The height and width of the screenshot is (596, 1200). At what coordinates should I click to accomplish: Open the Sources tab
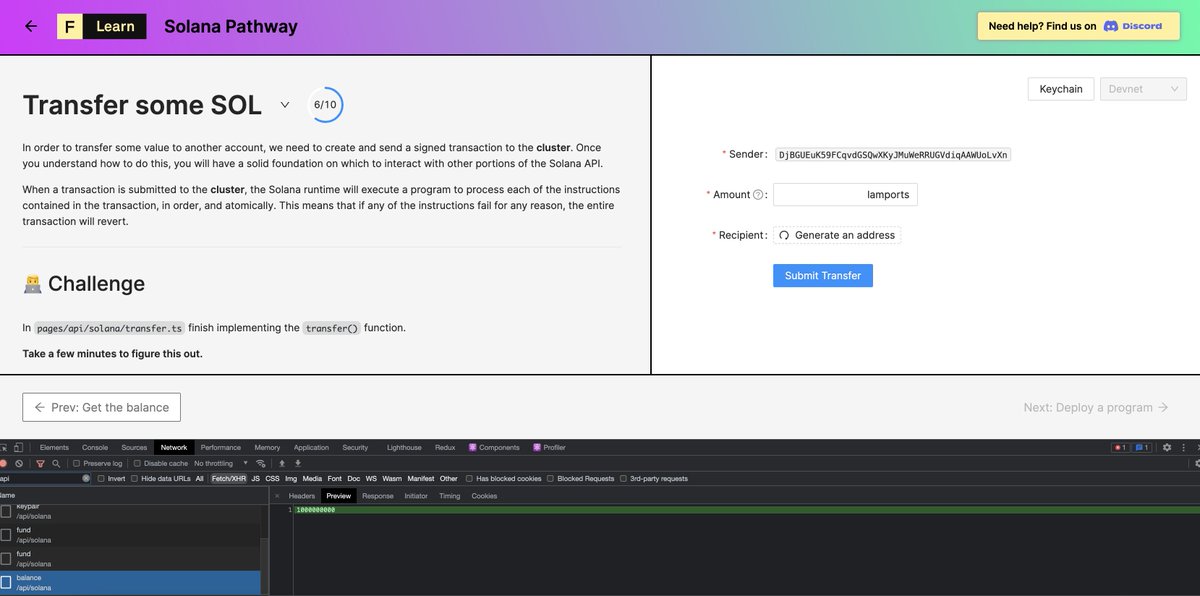(134, 448)
